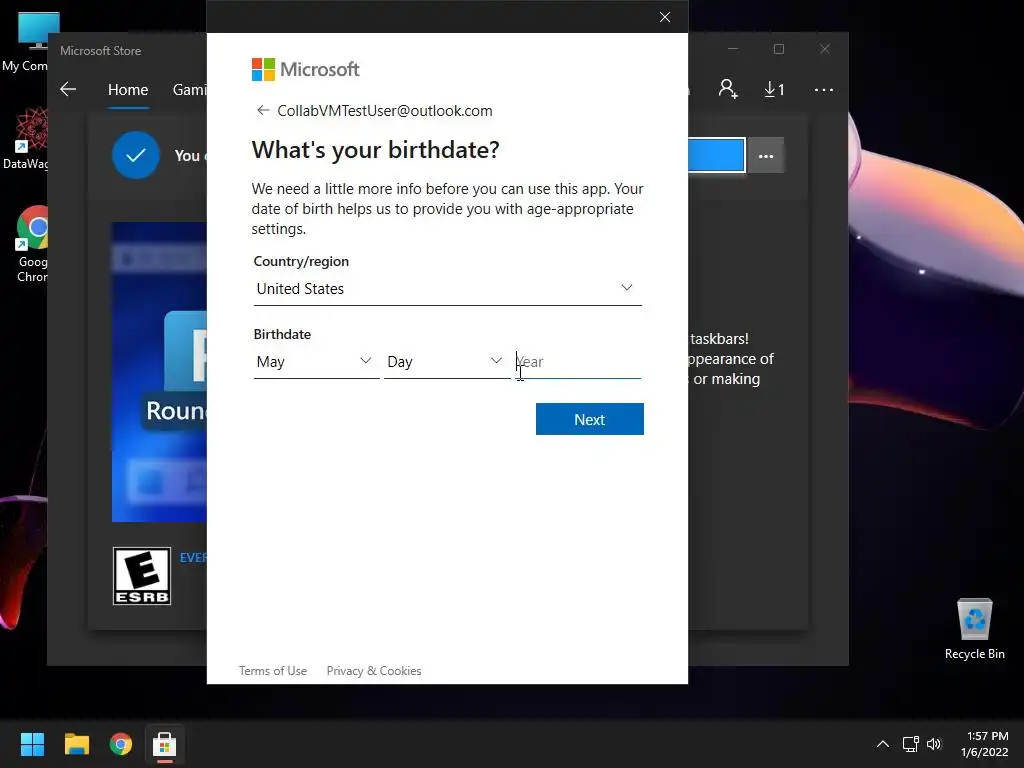
Task: Open the volume tray icon
Action: pos(934,744)
